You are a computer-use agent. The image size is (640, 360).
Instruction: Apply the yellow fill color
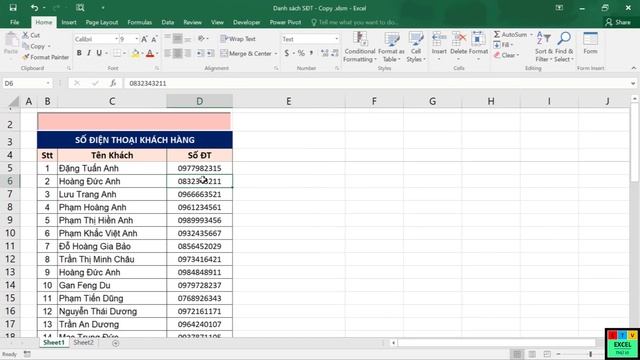pyautogui.click(x=136, y=53)
